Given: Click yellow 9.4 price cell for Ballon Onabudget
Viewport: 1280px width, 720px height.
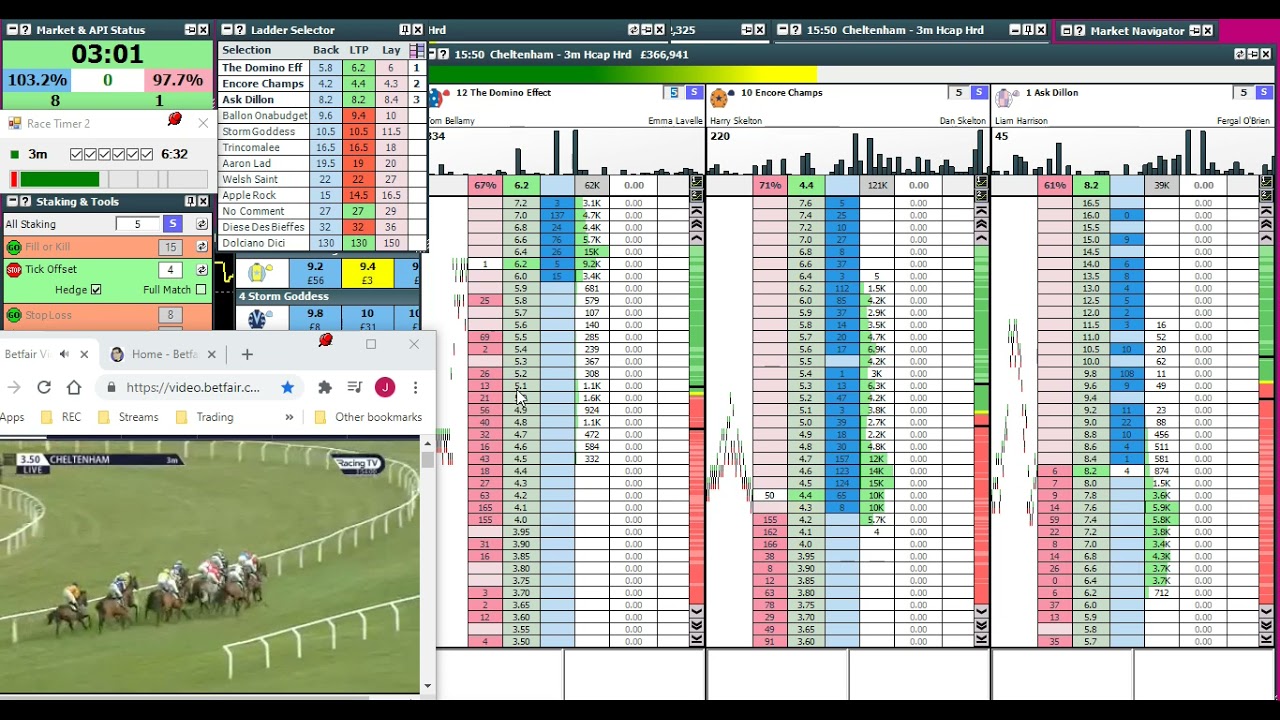Looking at the screenshot, I should (x=367, y=272).
